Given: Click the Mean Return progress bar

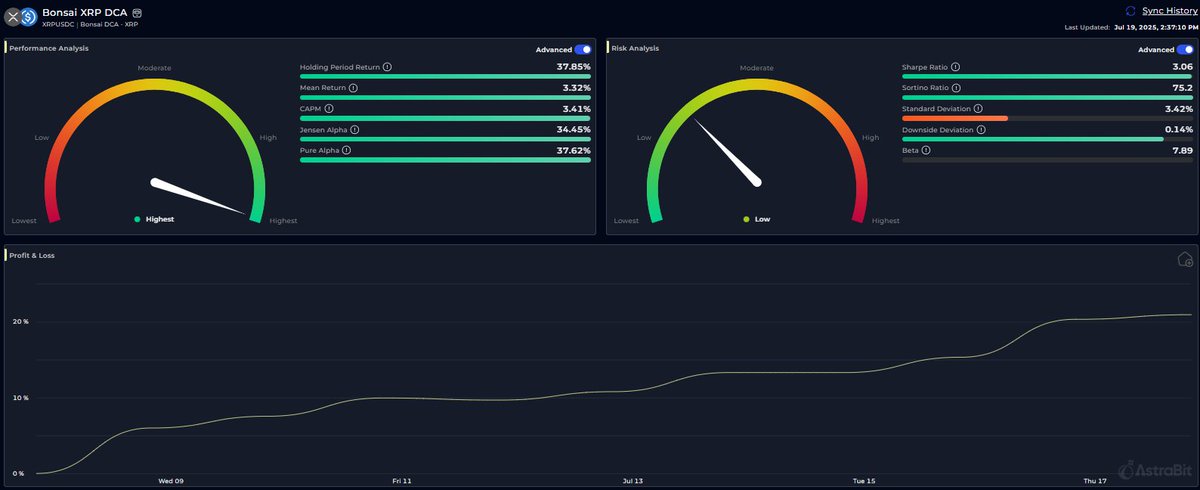Looking at the screenshot, I should click(445, 97).
